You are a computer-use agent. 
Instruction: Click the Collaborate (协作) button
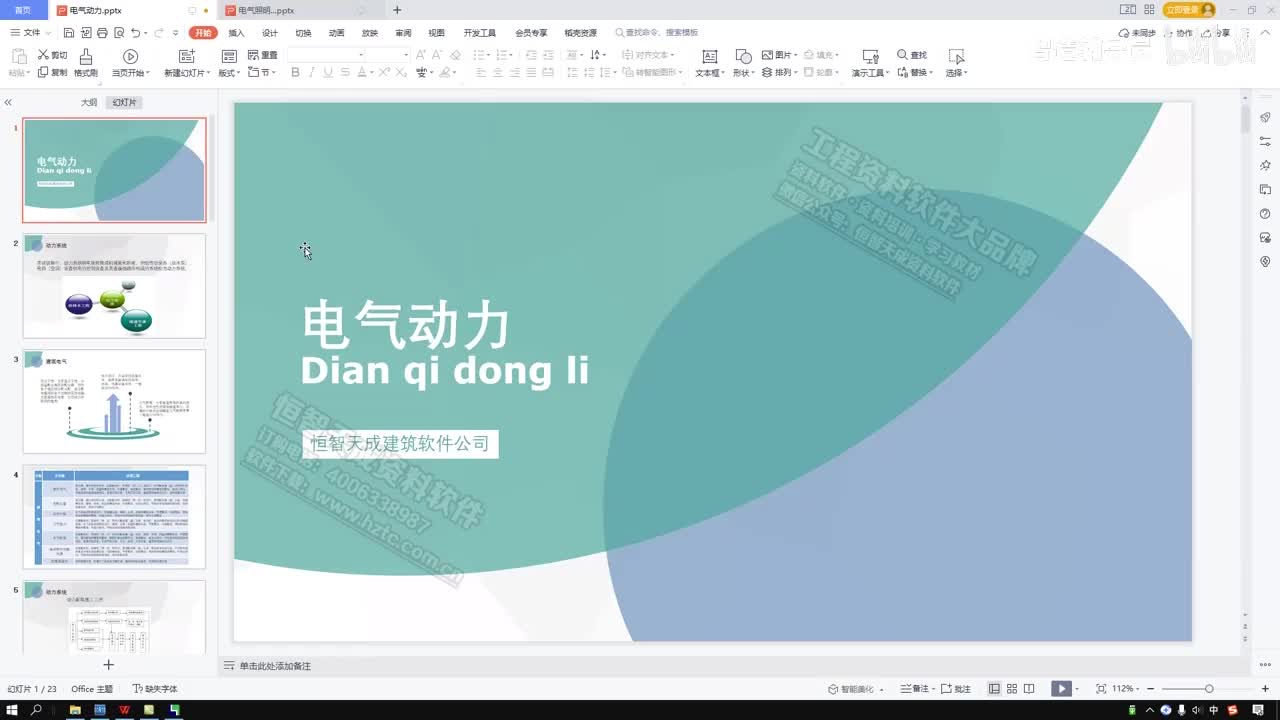click(1179, 33)
